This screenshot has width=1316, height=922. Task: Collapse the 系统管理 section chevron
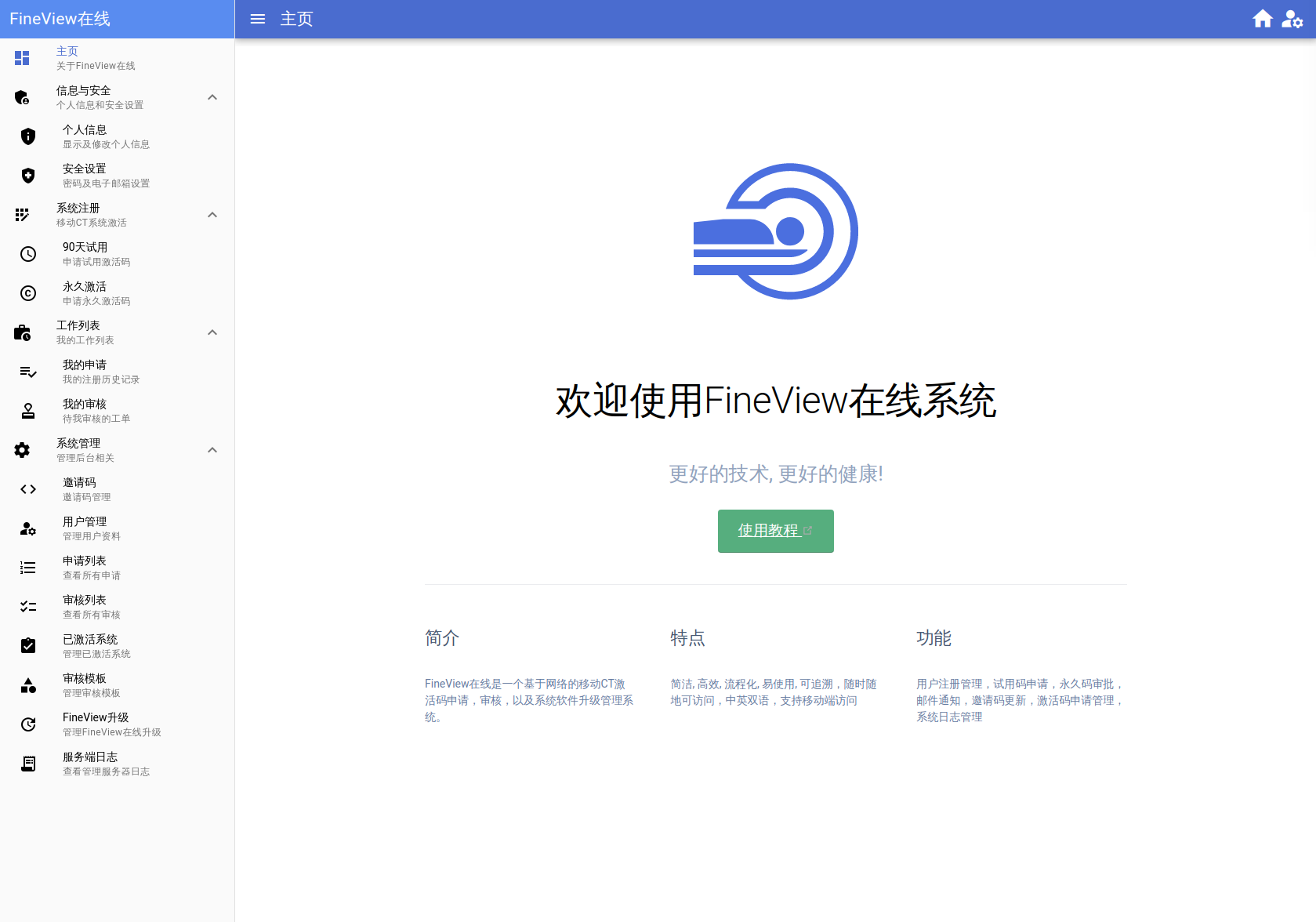pyautogui.click(x=212, y=450)
